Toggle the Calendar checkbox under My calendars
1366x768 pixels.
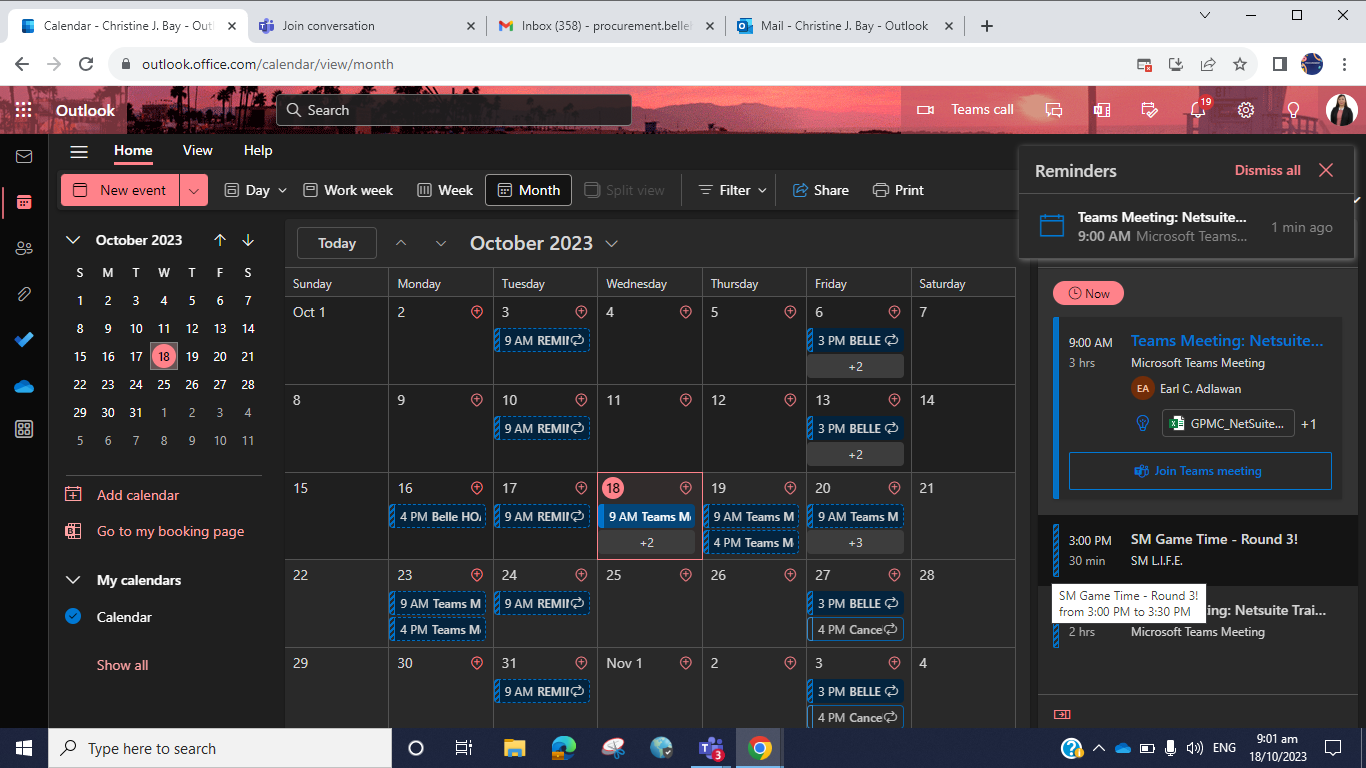pyautogui.click(x=73, y=616)
